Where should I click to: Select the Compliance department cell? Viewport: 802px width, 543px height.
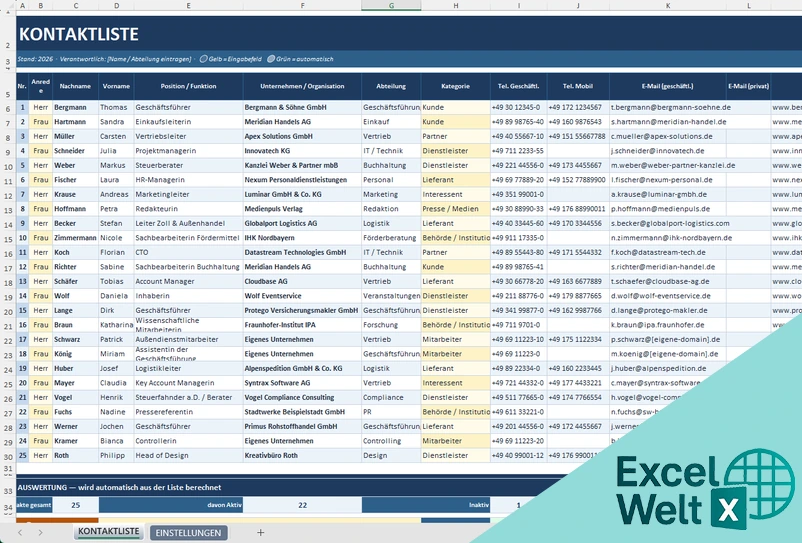391,397
